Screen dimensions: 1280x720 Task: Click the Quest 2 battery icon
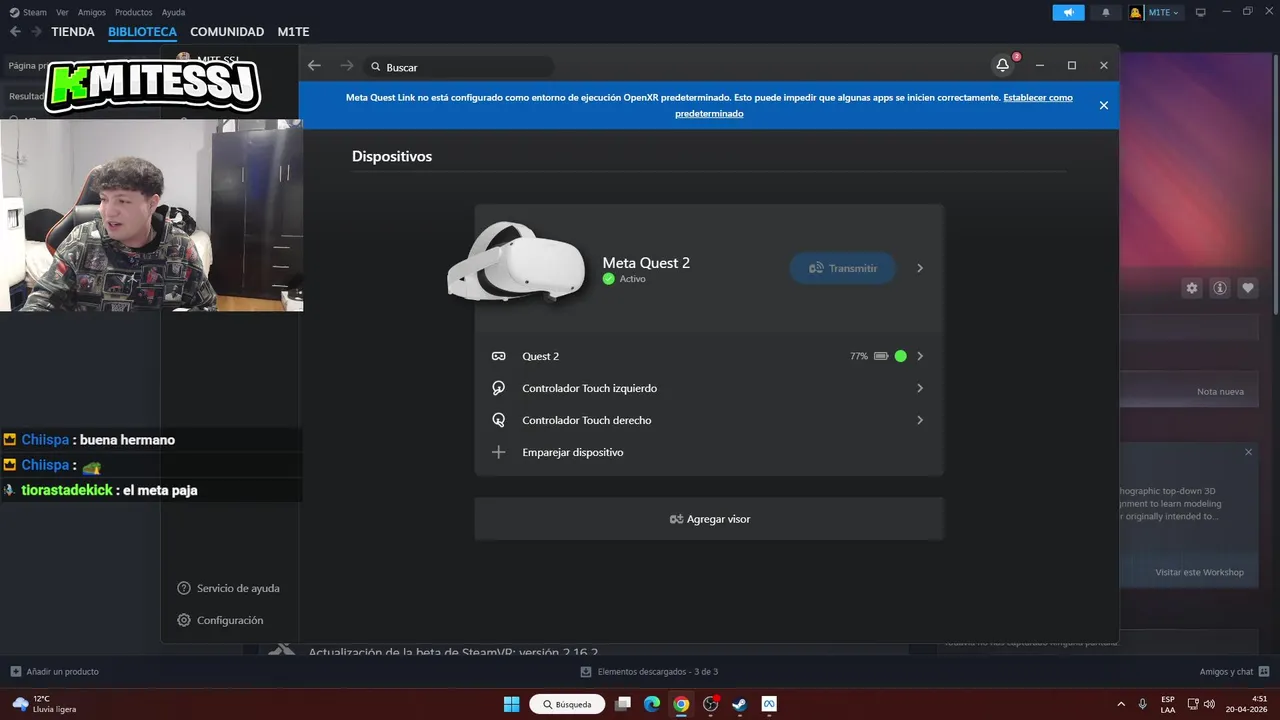[881, 356]
